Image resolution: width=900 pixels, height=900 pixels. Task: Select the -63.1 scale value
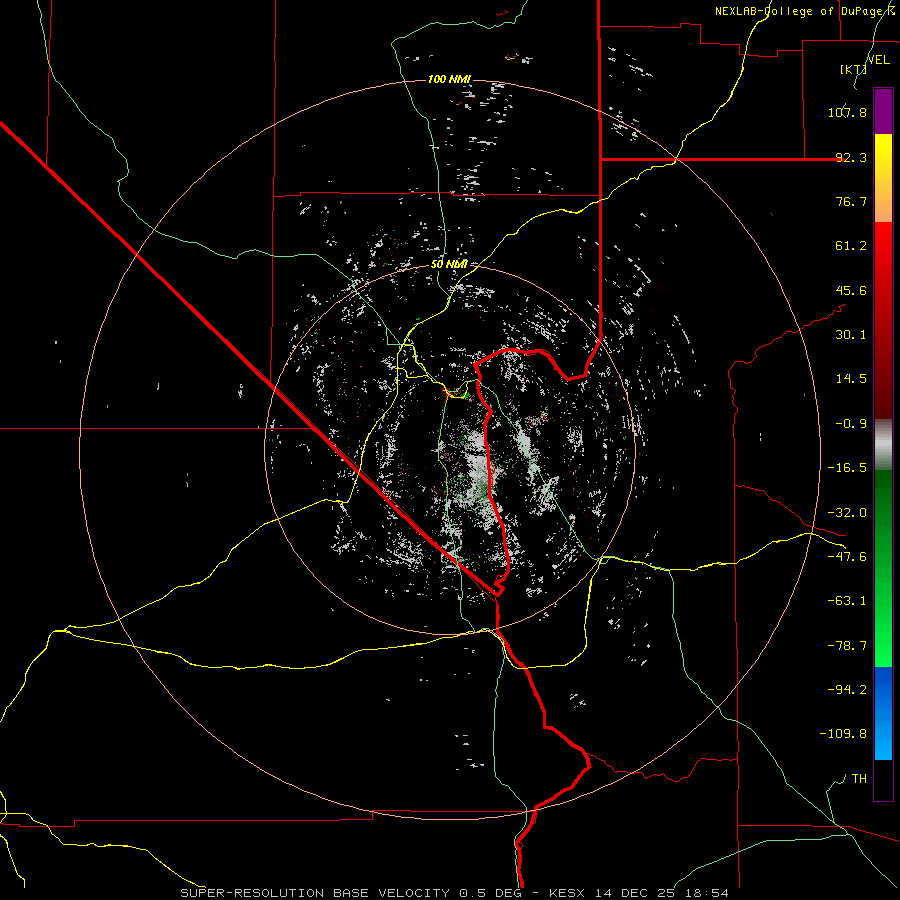[x=847, y=601]
